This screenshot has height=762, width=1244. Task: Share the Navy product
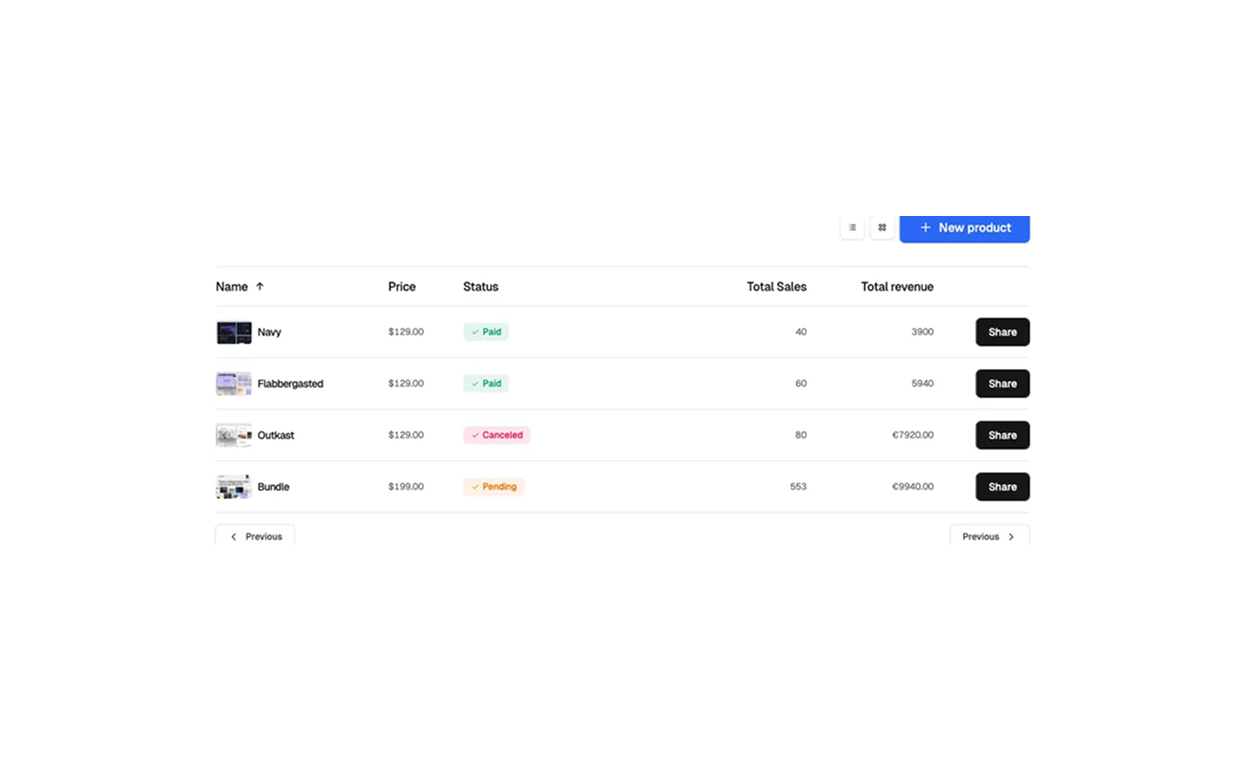click(x=1003, y=332)
